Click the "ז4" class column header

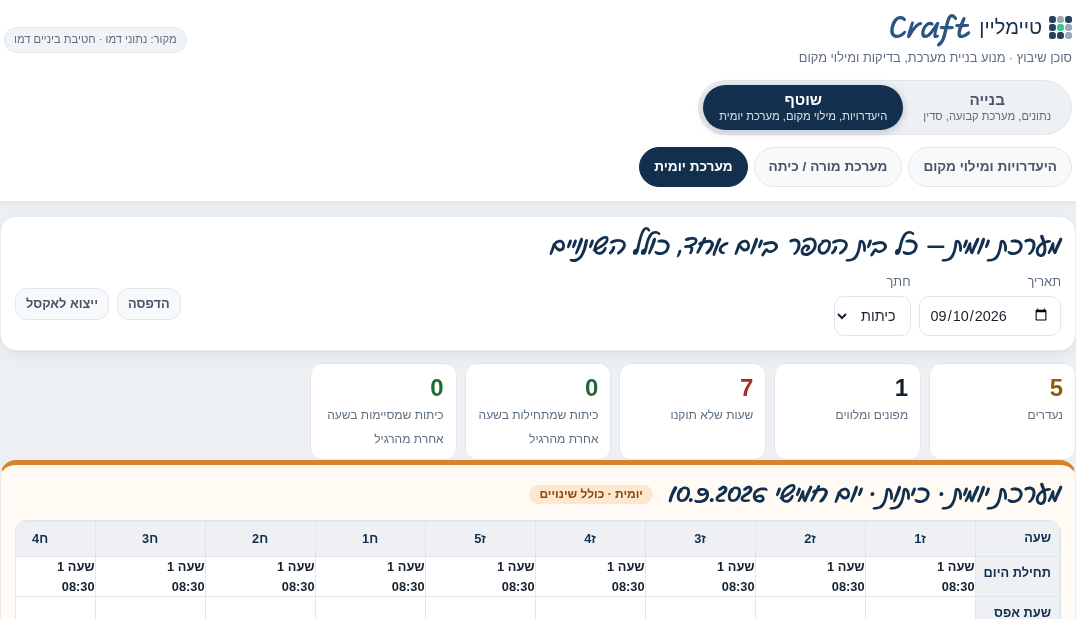tap(590, 539)
